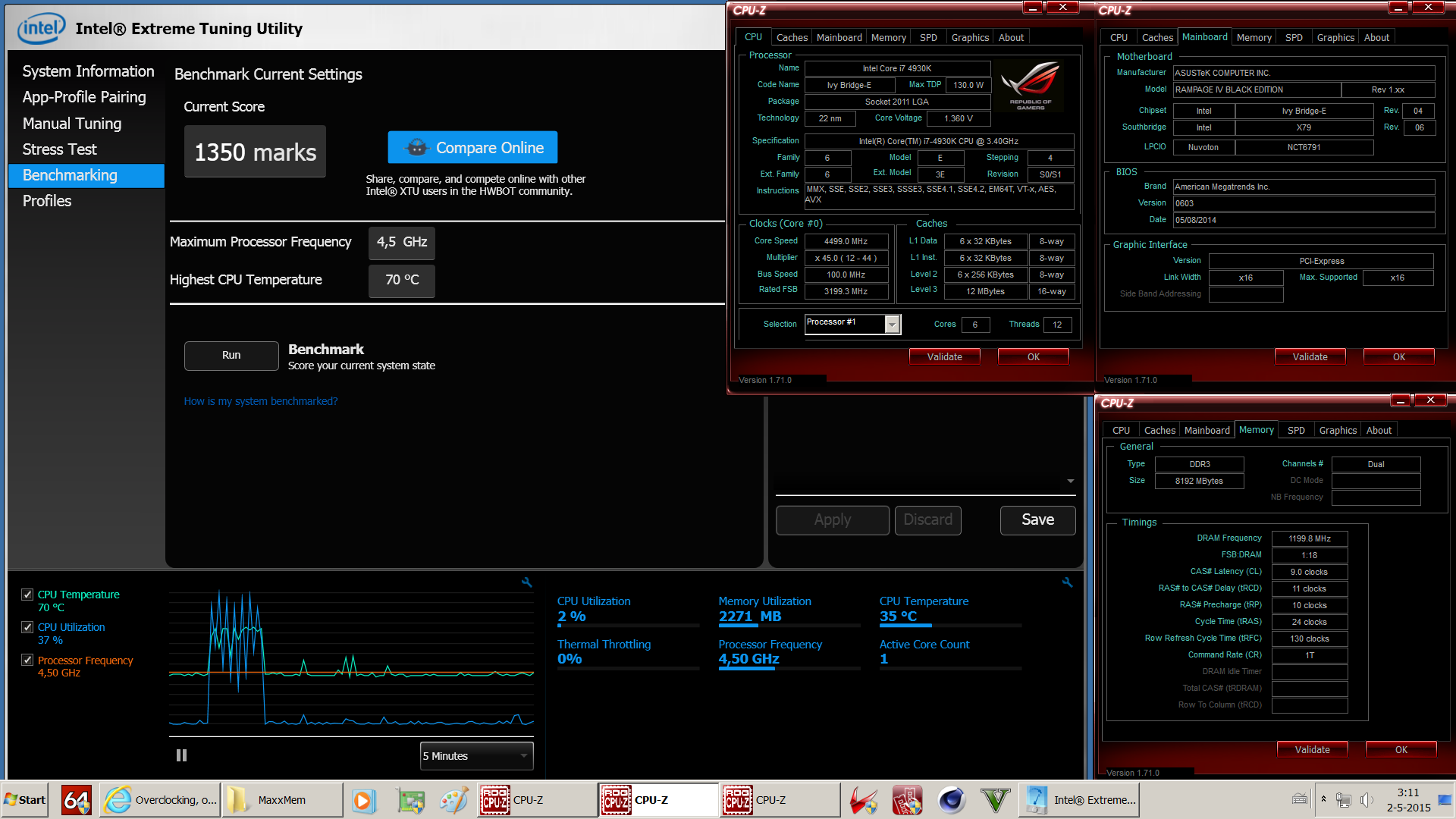Toggle Processor Frequency monitor checkbox
1456x819 pixels.
[x=27, y=661]
